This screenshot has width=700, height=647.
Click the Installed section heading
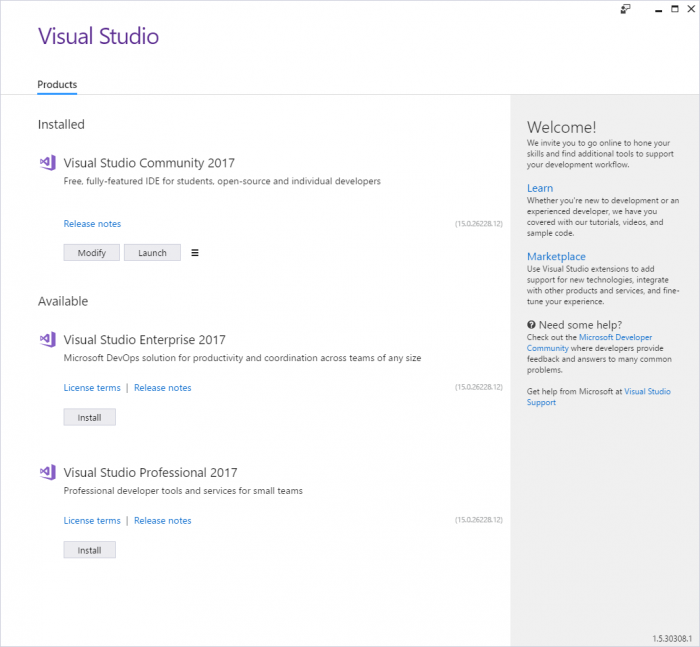coord(61,124)
